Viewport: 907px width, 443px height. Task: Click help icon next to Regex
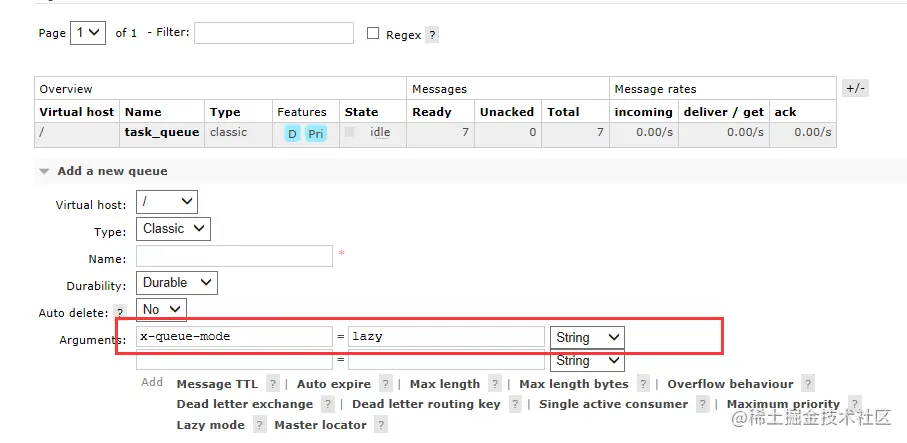pos(432,35)
